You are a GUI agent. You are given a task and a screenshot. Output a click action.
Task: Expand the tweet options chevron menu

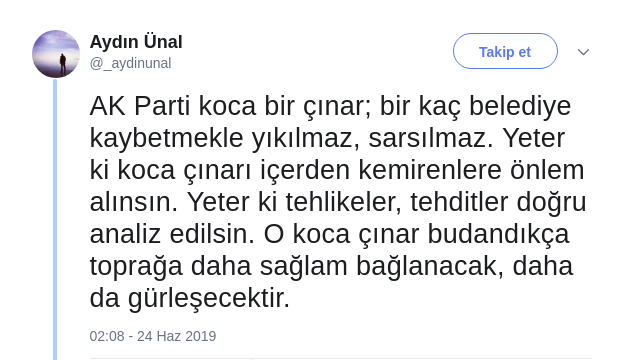coord(583,52)
